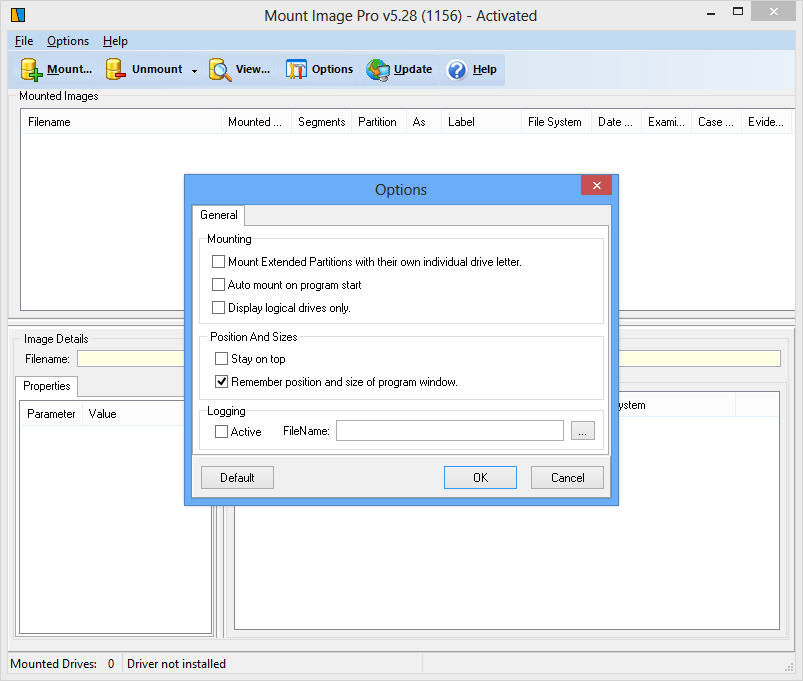This screenshot has height=681, width=803.
Task: Click the Label column header
Action: pos(481,122)
